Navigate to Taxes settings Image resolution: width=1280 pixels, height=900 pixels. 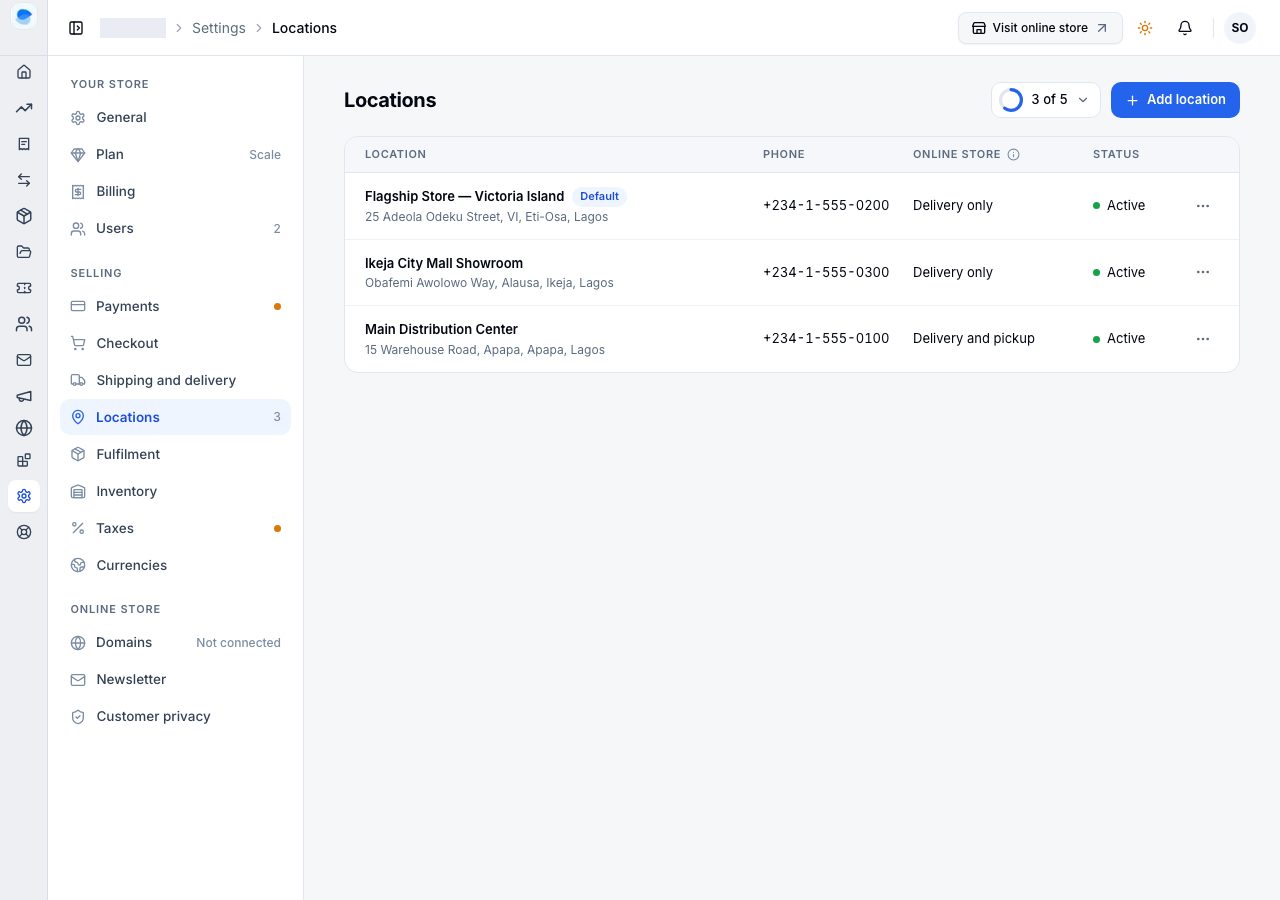click(x=175, y=529)
